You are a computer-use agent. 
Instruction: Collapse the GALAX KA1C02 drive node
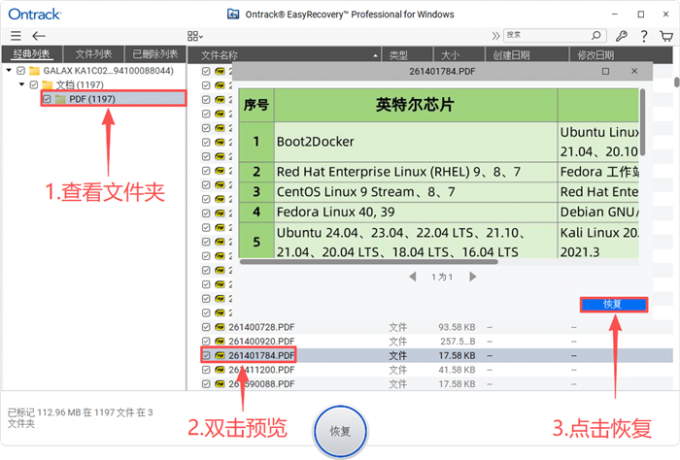pyautogui.click(x=9, y=70)
